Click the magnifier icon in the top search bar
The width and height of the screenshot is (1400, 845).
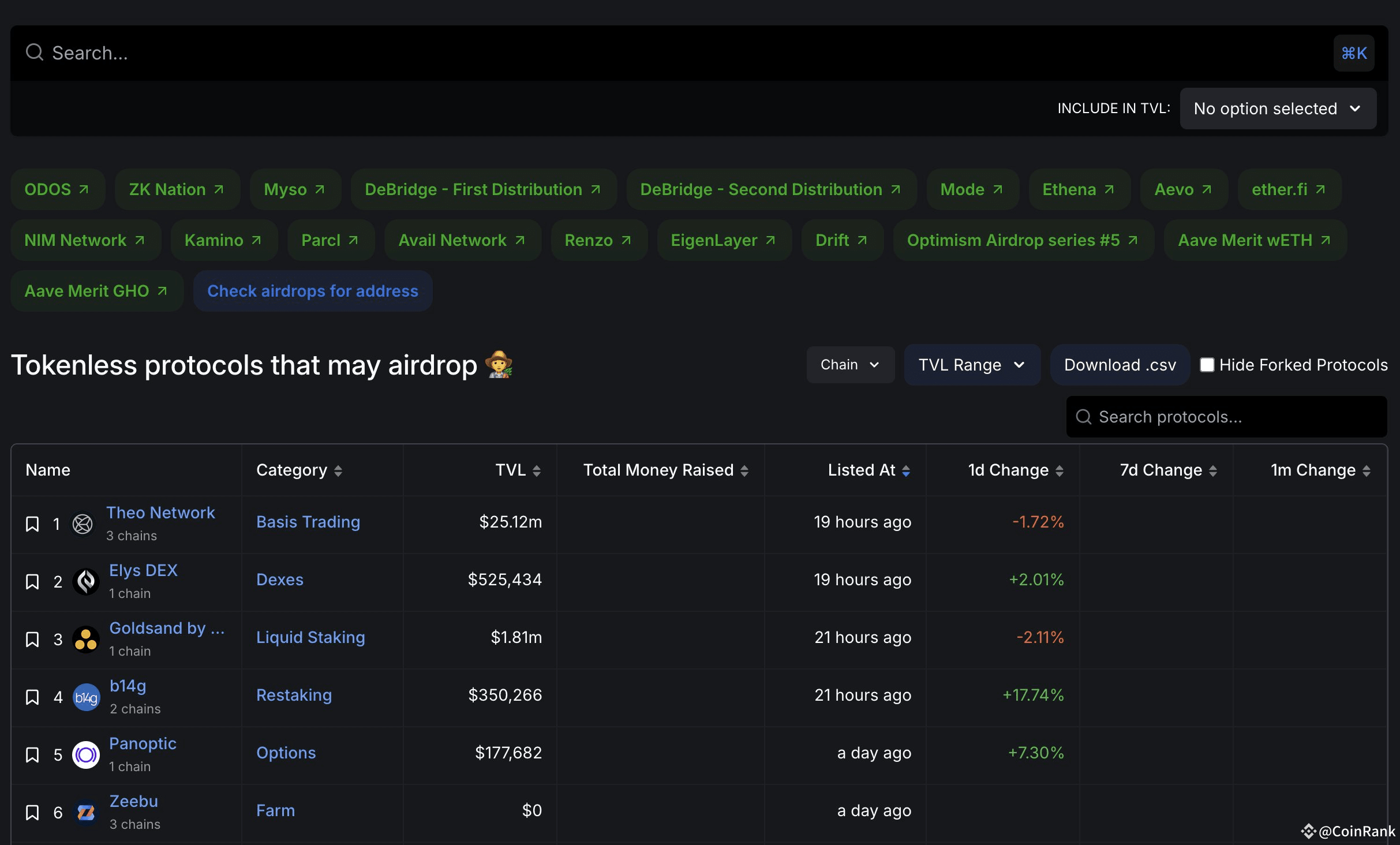[x=34, y=52]
